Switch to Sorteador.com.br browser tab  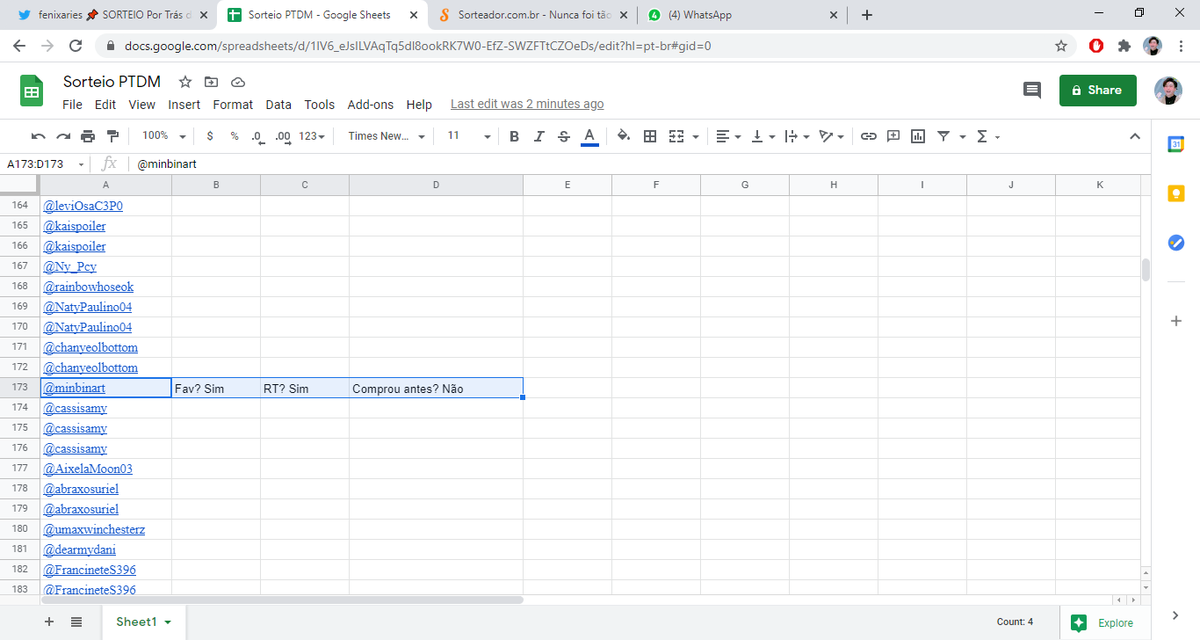[x=535, y=15]
